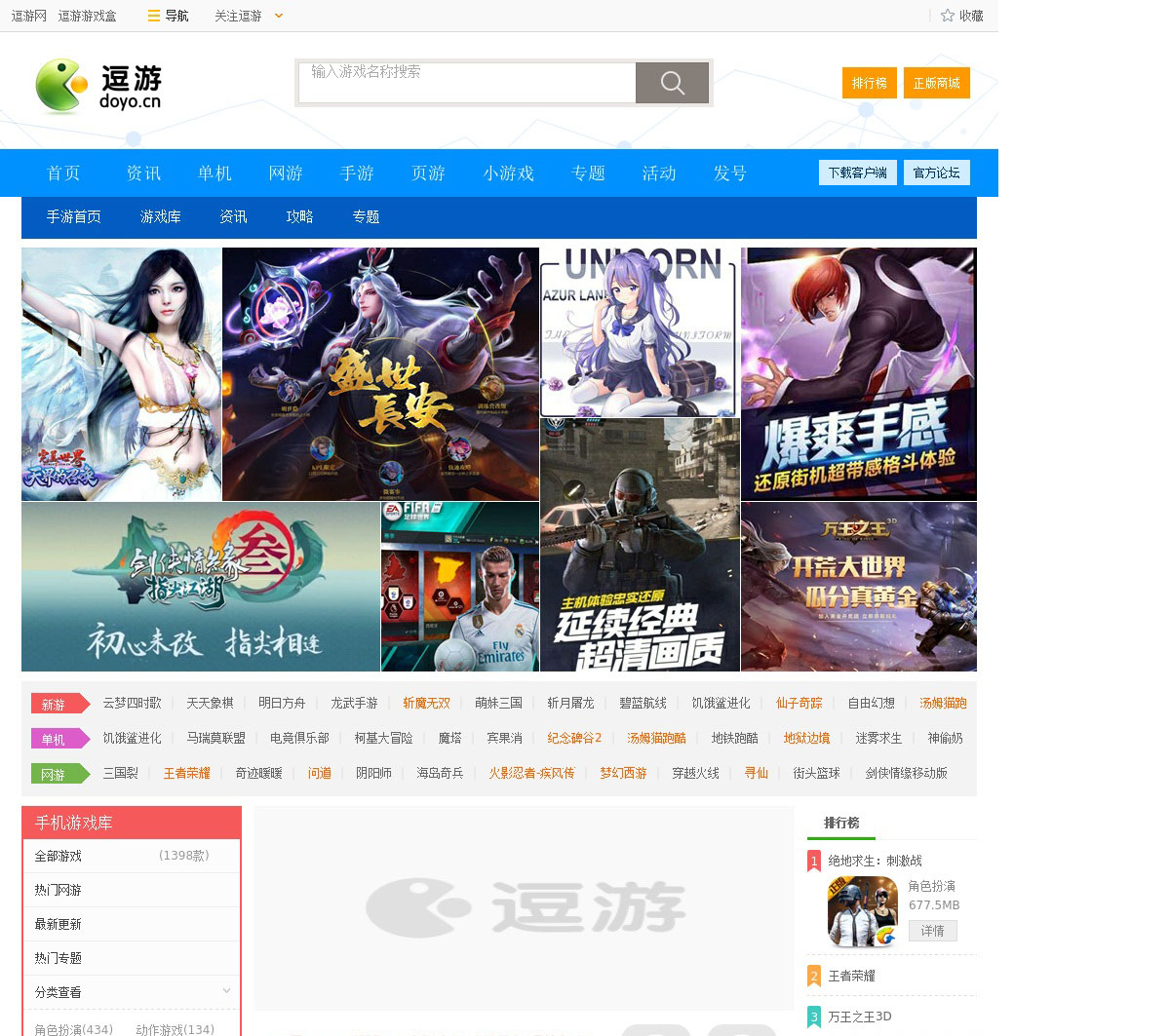This screenshot has width=1170, height=1036.
Task: Open the 云梦四时歌 link
Action: point(132,703)
